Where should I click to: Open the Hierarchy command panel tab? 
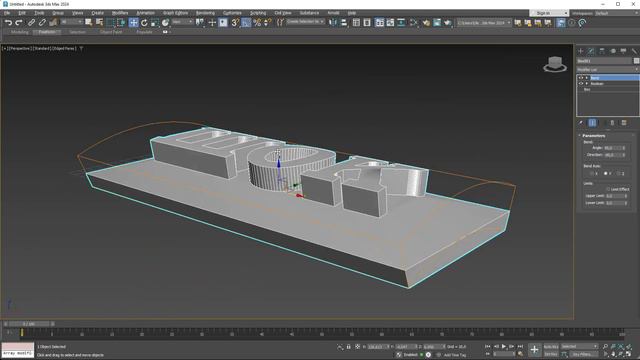[x=602, y=51]
